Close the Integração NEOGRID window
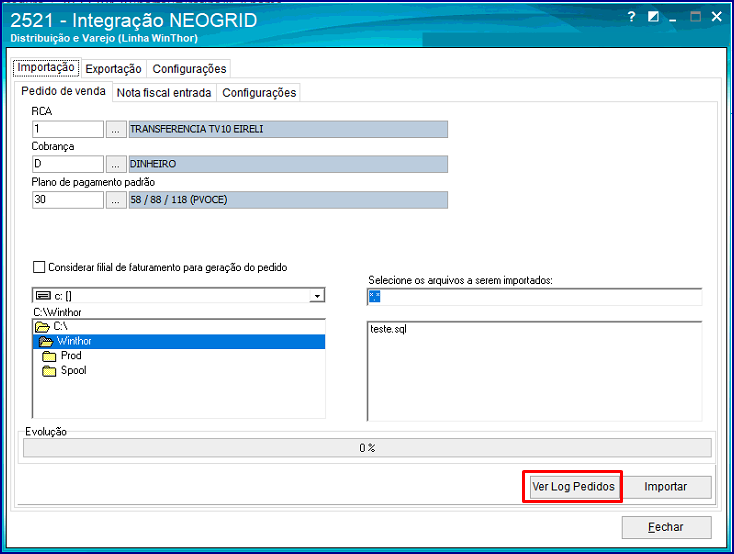The height and width of the screenshot is (554, 734). (716, 17)
